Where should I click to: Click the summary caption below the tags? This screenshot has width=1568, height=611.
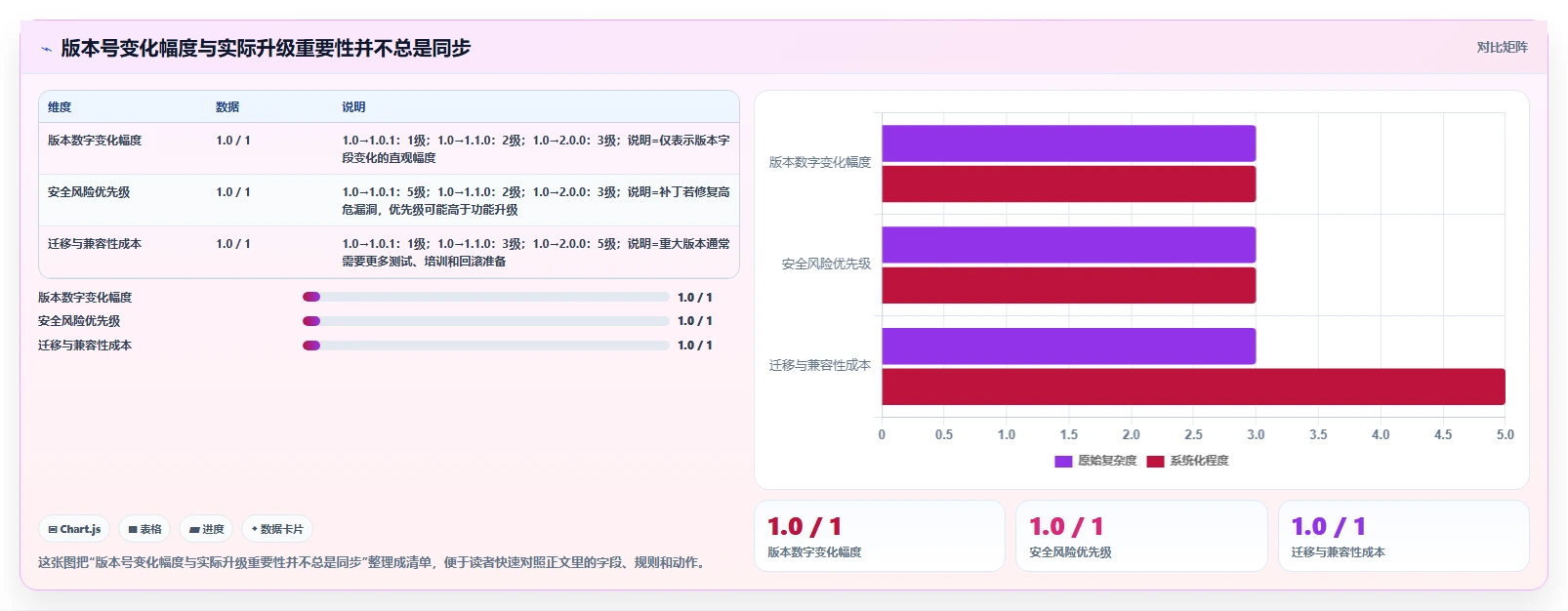(374, 563)
